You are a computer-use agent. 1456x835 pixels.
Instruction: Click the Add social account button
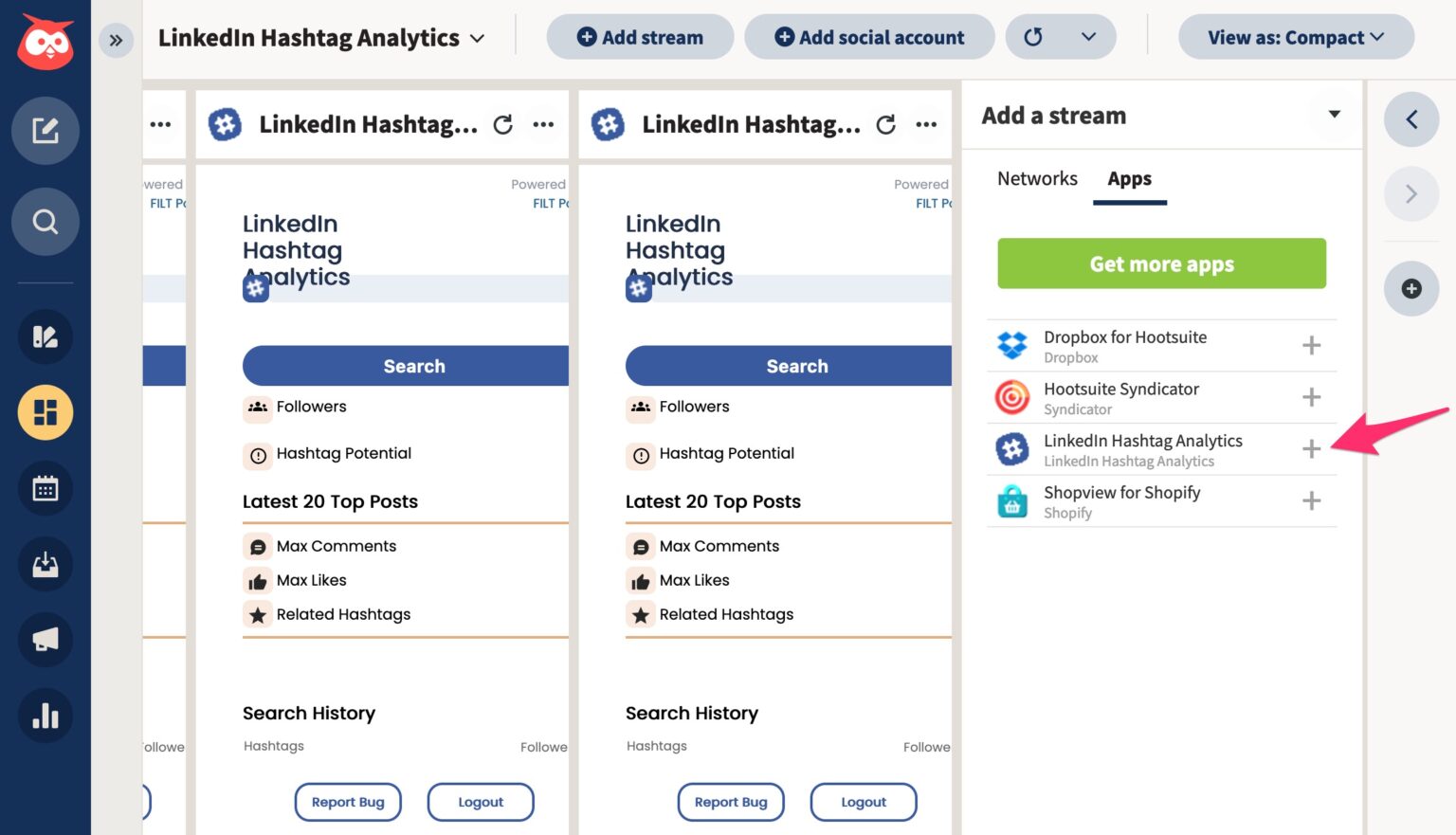[x=869, y=38]
